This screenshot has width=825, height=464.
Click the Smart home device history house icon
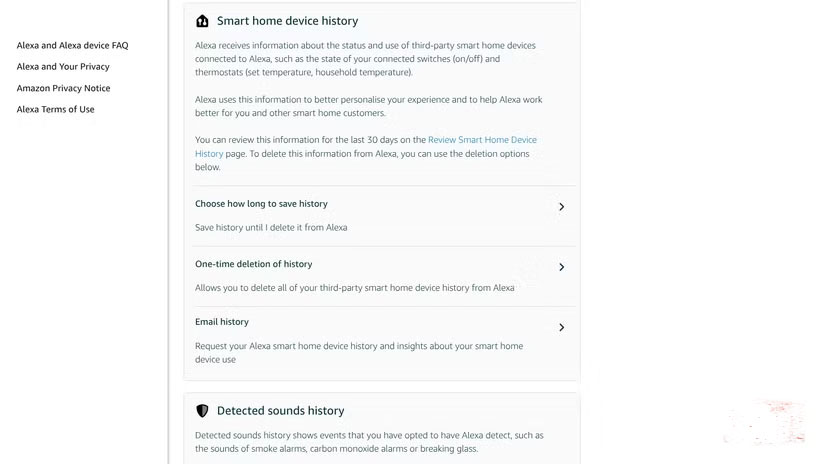[x=202, y=21]
